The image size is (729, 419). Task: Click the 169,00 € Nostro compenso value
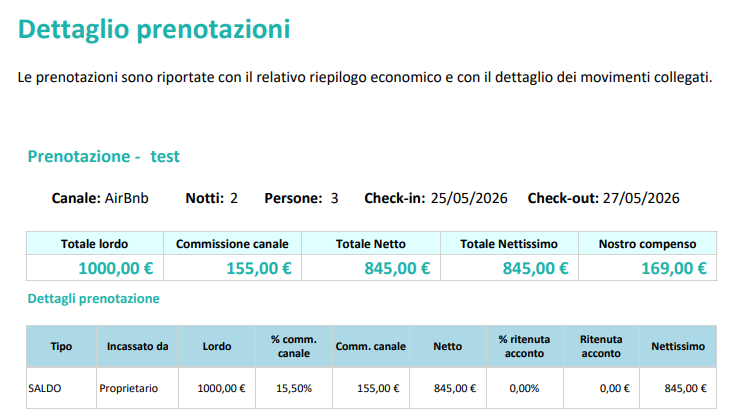pyautogui.click(x=674, y=268)
